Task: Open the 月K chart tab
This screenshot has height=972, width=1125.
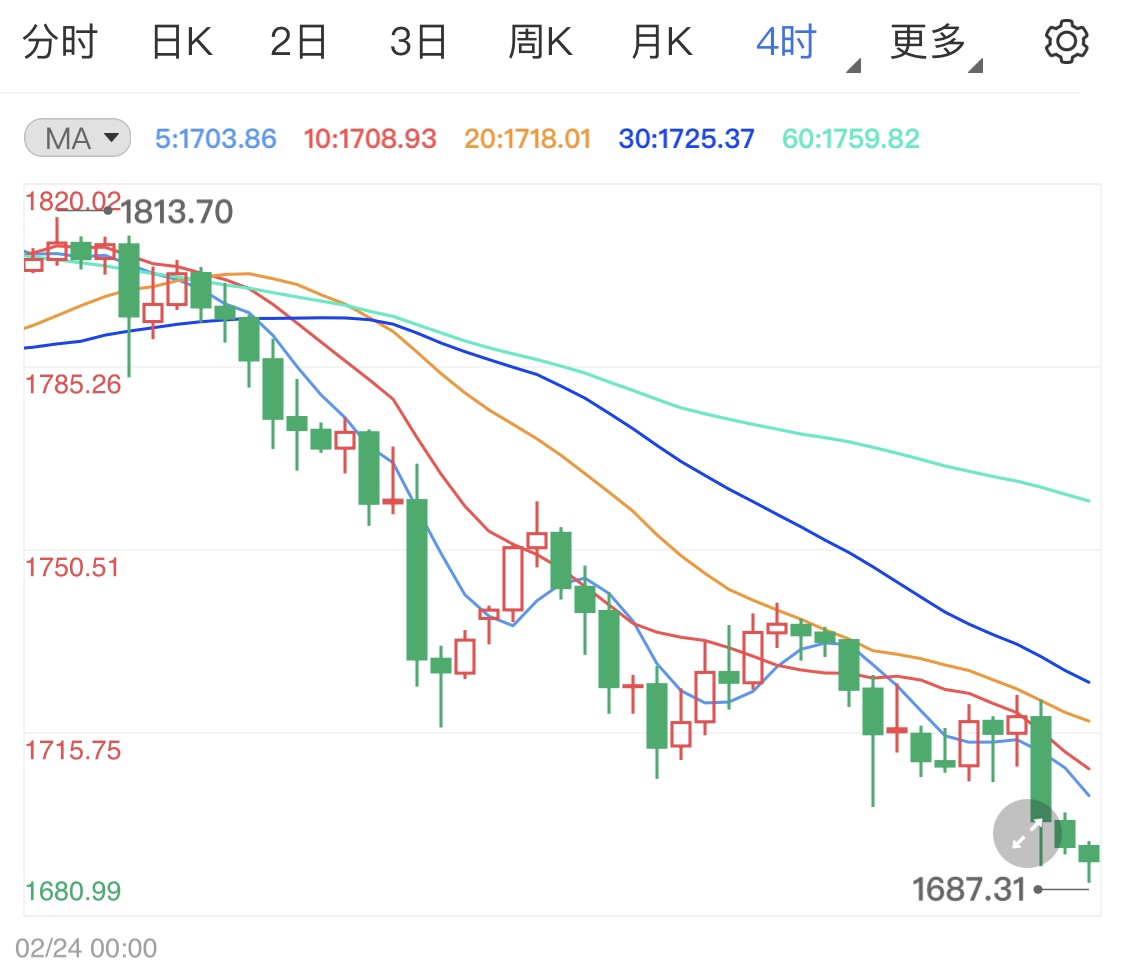Action: point(662,42)
